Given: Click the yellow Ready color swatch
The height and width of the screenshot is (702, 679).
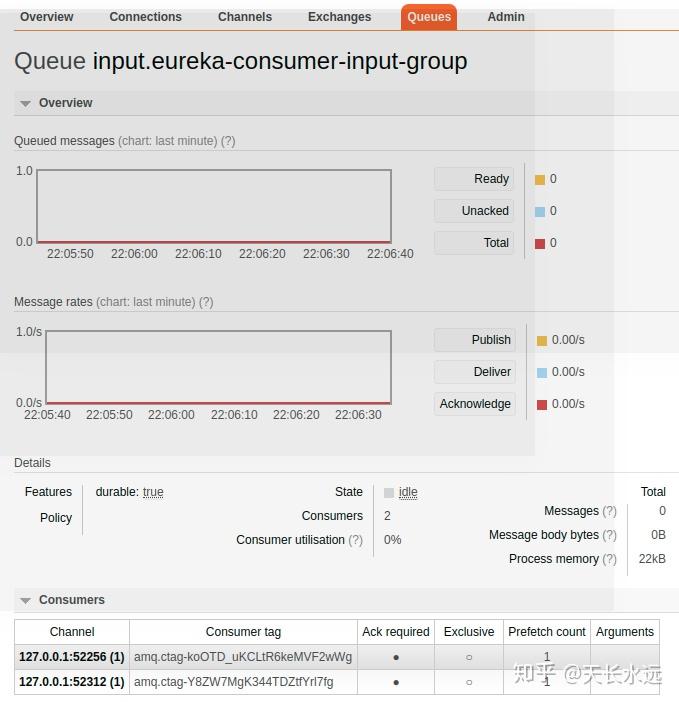Looking at the screenshot, I should pyautogui.click(x=540, y=180).
